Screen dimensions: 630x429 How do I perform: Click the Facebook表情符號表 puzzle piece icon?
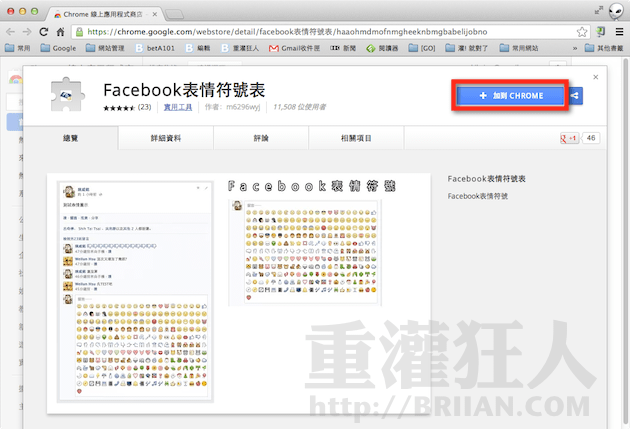(x=67, y=95)
